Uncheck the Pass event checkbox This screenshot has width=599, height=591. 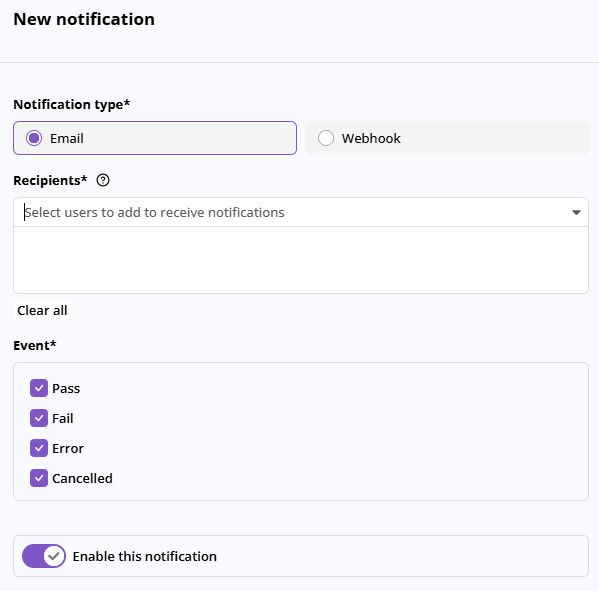(x=39, y=388)
